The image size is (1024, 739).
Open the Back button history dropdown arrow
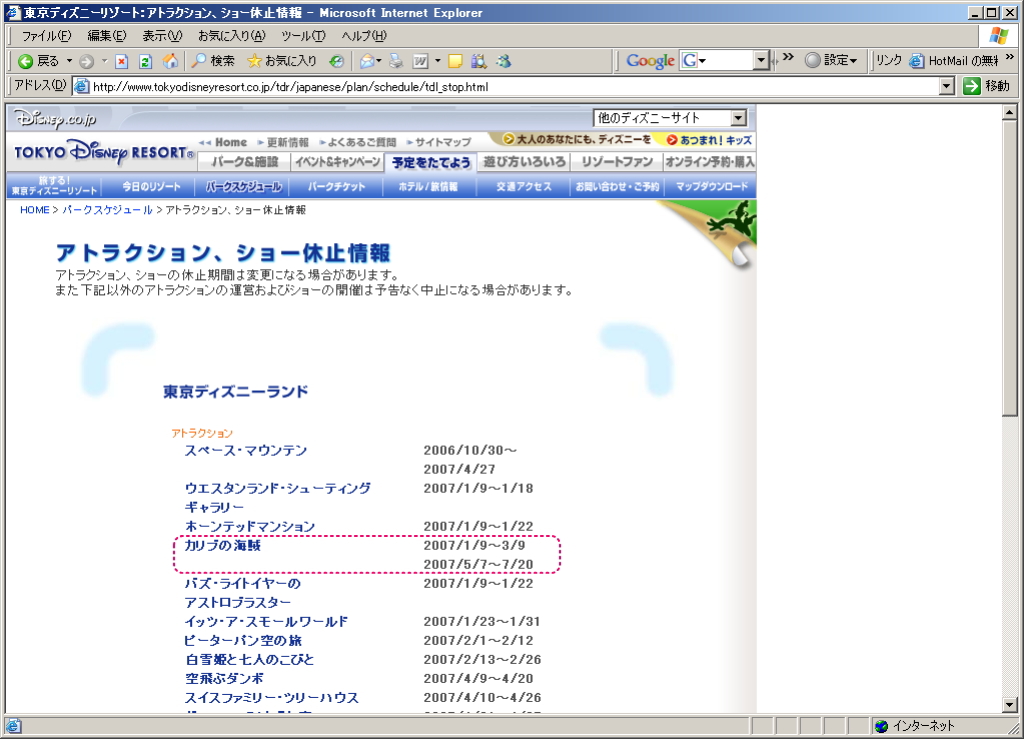[x=69, y=61]
